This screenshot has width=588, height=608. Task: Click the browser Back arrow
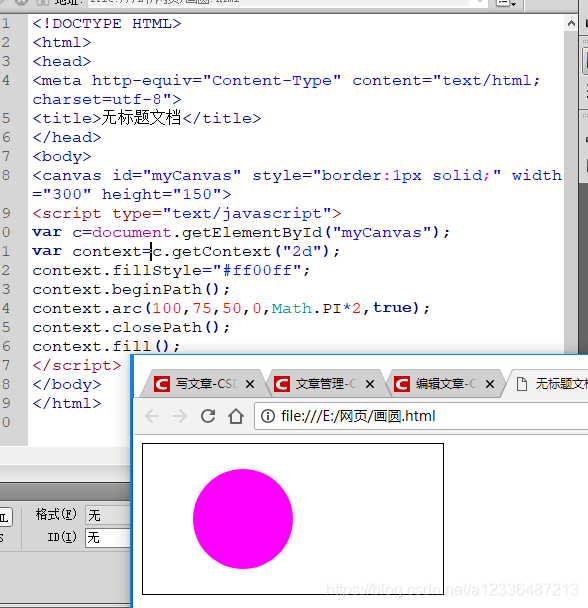coord(152,416)
